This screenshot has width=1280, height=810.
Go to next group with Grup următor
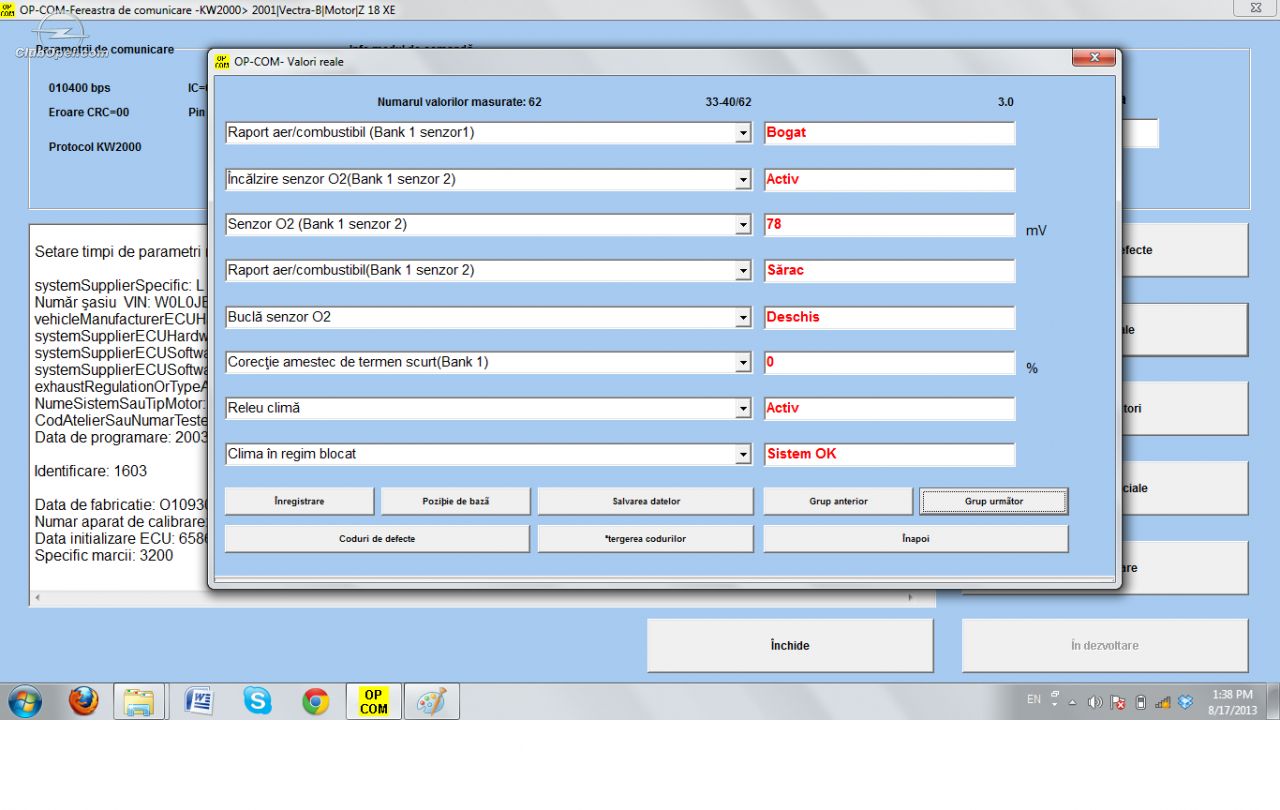pyautogui.click(x=994, y=501)
